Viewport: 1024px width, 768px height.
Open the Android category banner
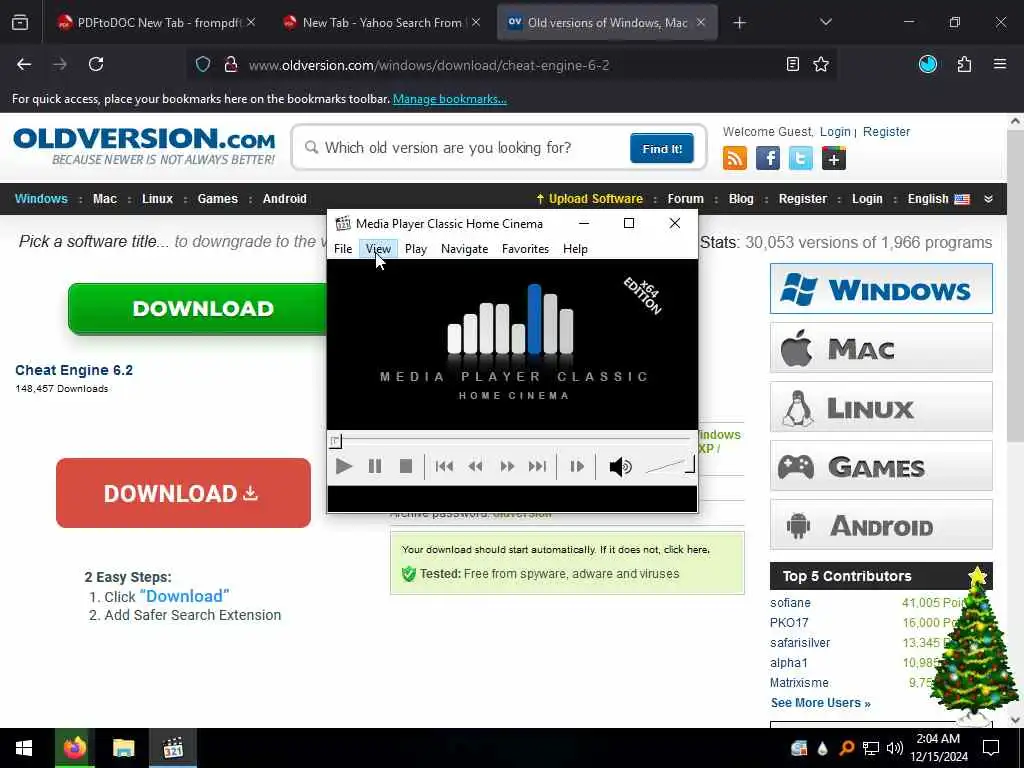click(881, 525)
